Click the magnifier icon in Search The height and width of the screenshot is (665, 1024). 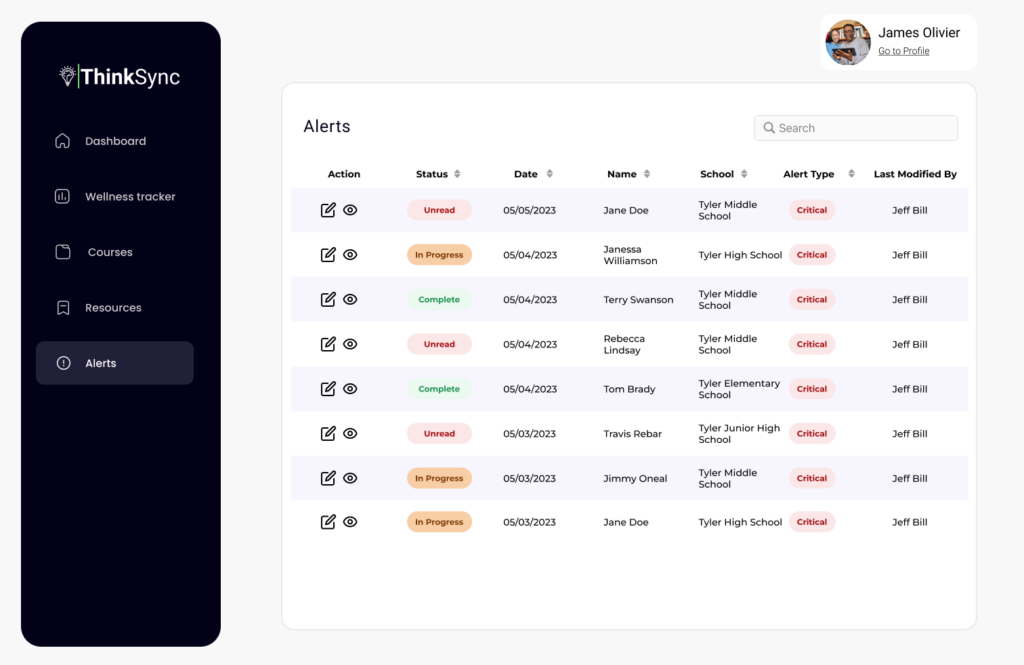pyautogui.click(x=769, y=128)
